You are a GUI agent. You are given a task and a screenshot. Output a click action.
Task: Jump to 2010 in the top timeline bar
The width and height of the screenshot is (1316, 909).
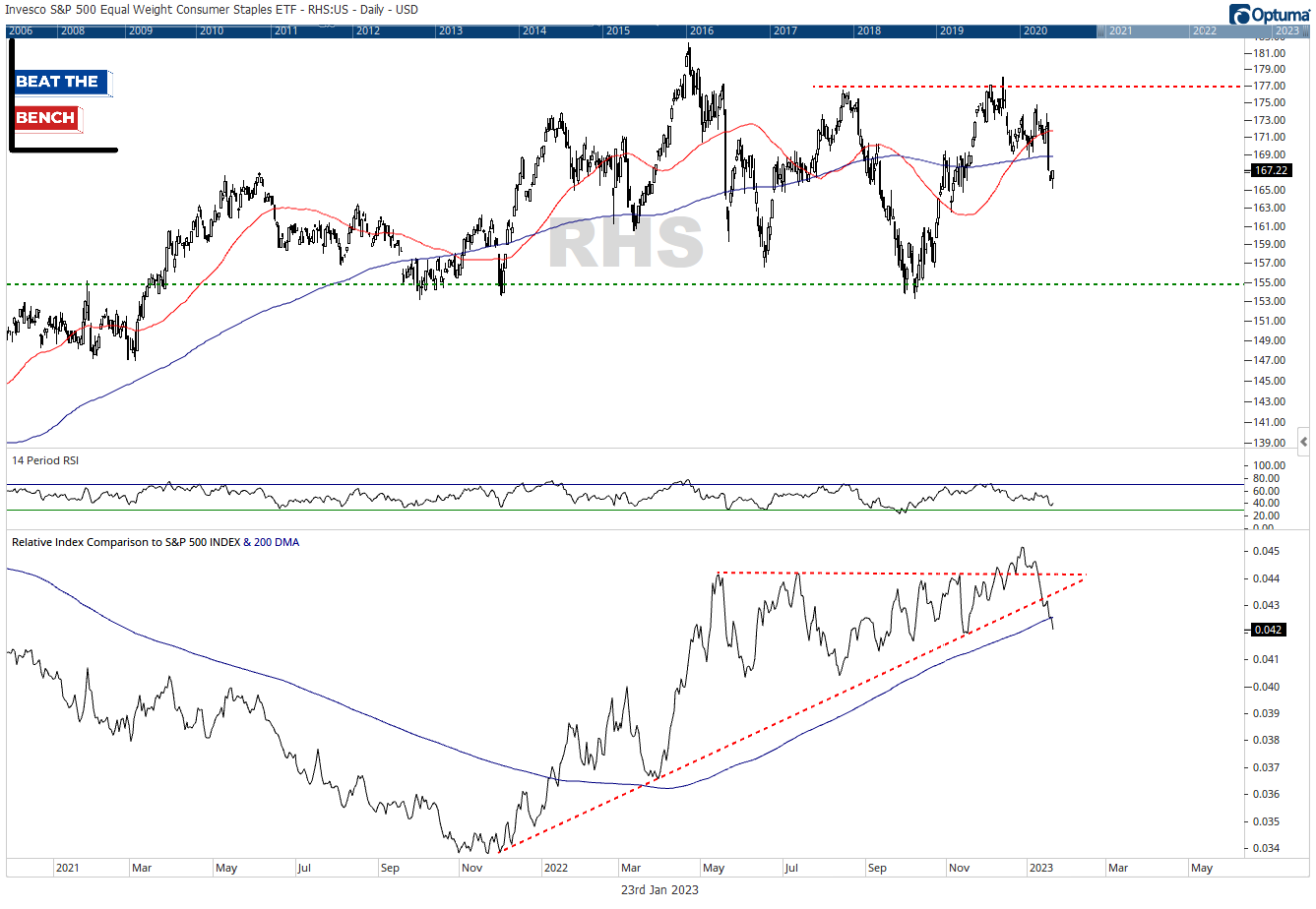212,30
